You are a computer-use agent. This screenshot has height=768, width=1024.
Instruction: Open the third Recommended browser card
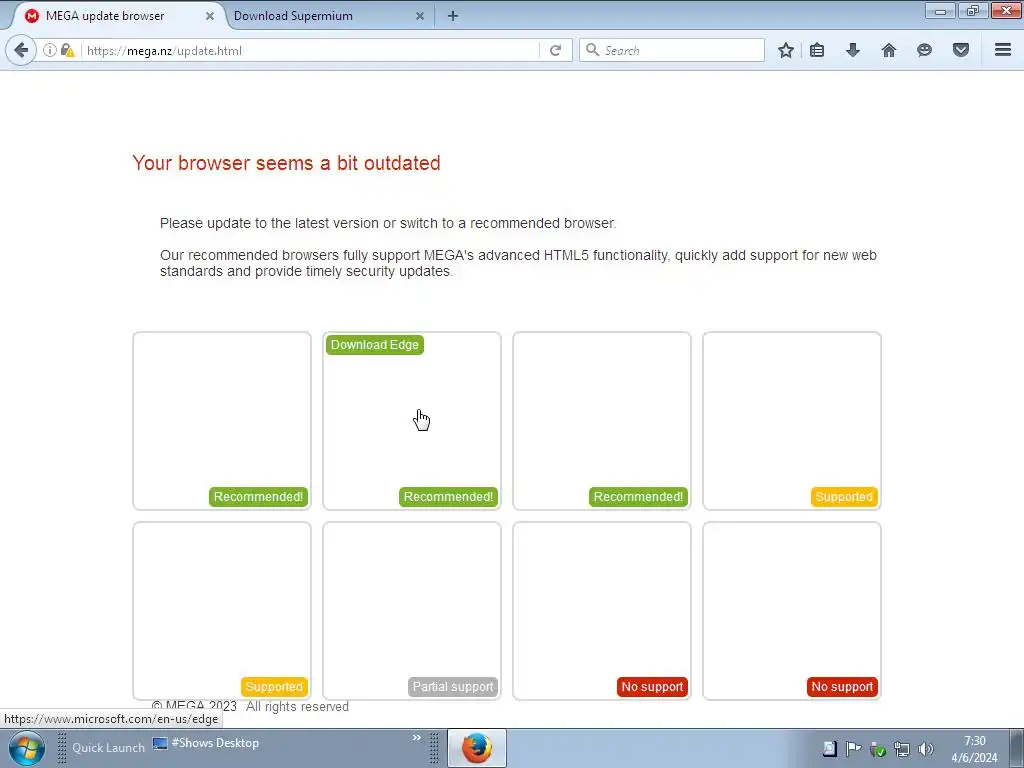point(602,421)
